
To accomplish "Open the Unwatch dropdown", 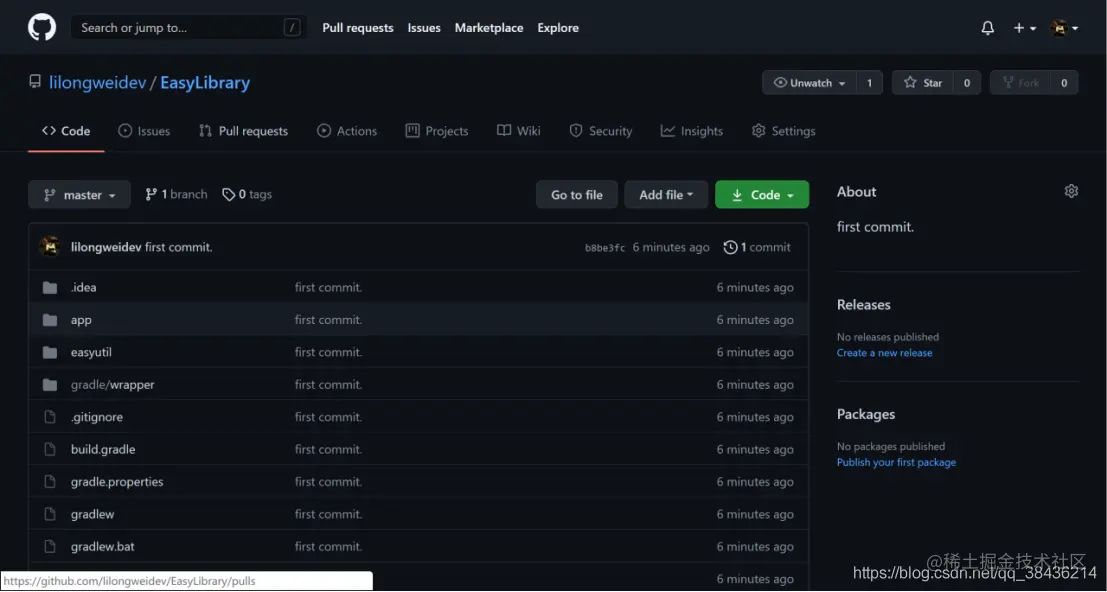I will pyautogui.click(x=809, y=83).
